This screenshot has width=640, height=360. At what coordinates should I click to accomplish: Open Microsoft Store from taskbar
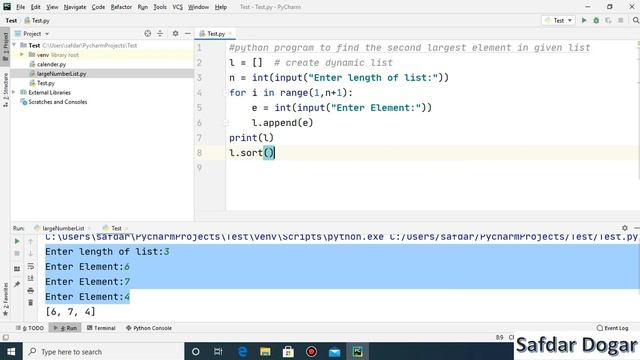tap(288, 351)
